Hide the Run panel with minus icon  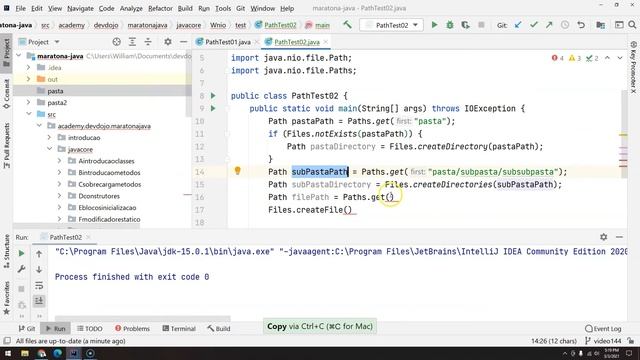pyautogui.click(x=619, y=237)
